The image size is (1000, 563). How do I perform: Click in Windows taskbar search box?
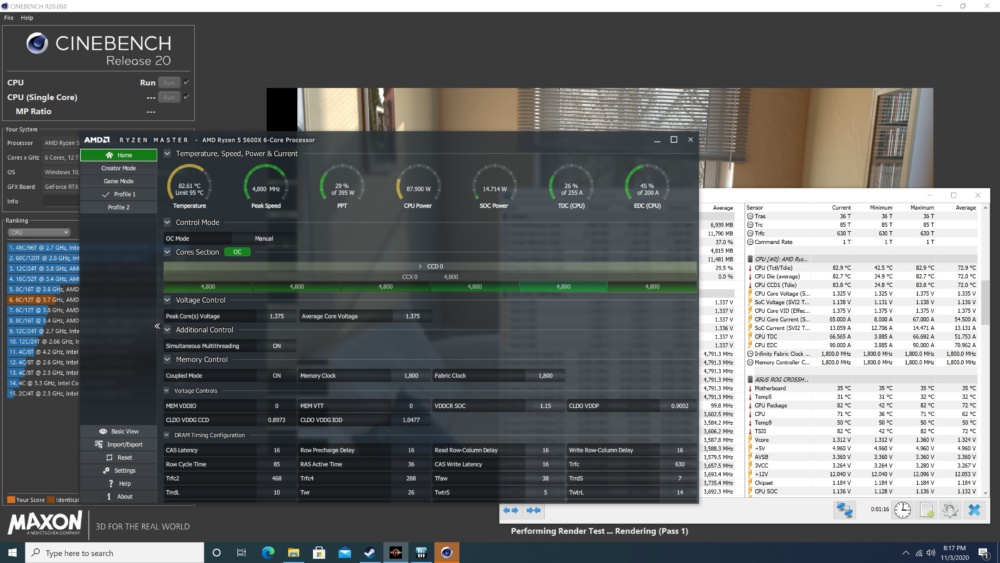pyautogui.click(x=115, y=553)
